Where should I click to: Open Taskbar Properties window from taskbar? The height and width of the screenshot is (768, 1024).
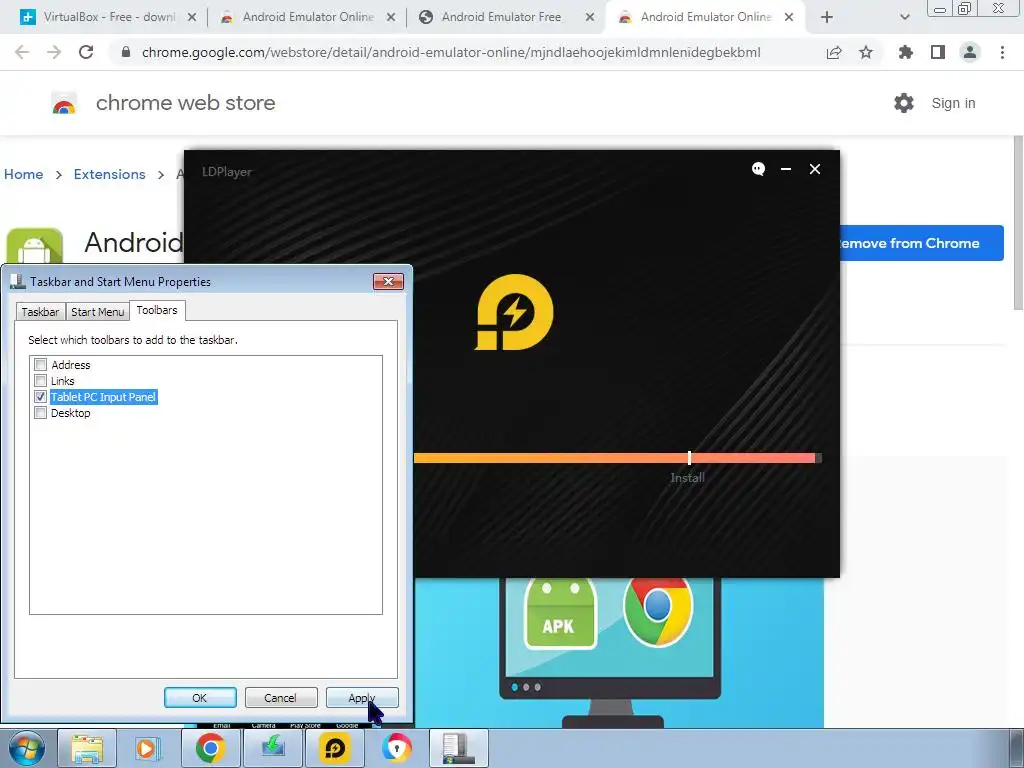point(458,748)
